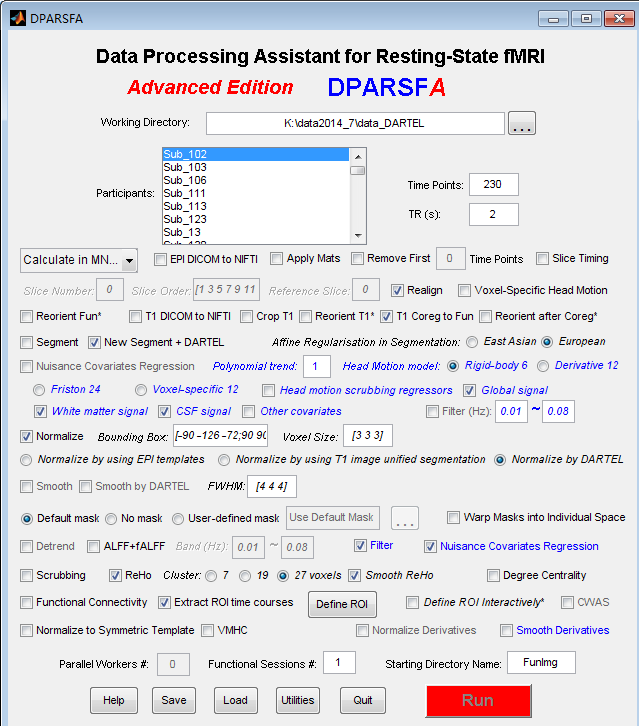Screen dimensions: 639x726
Task: Enable EPI DICOM to NIFTI checkbox
Action: 160,259
